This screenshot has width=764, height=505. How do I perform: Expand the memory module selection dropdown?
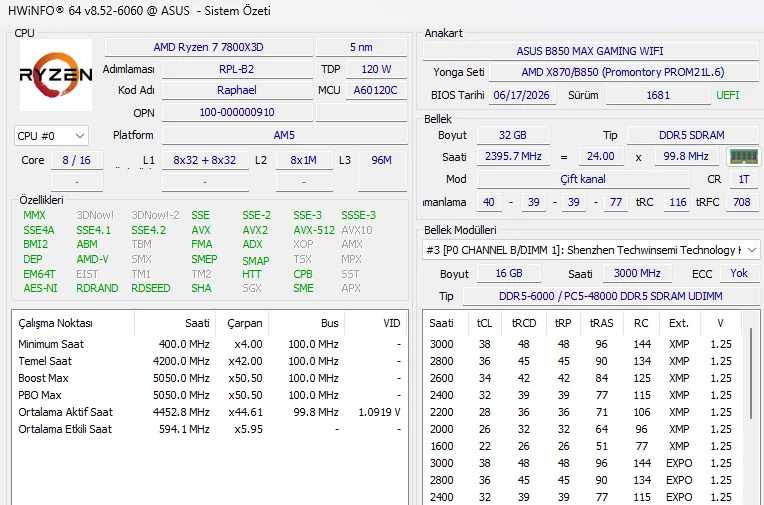coord(591,250)
